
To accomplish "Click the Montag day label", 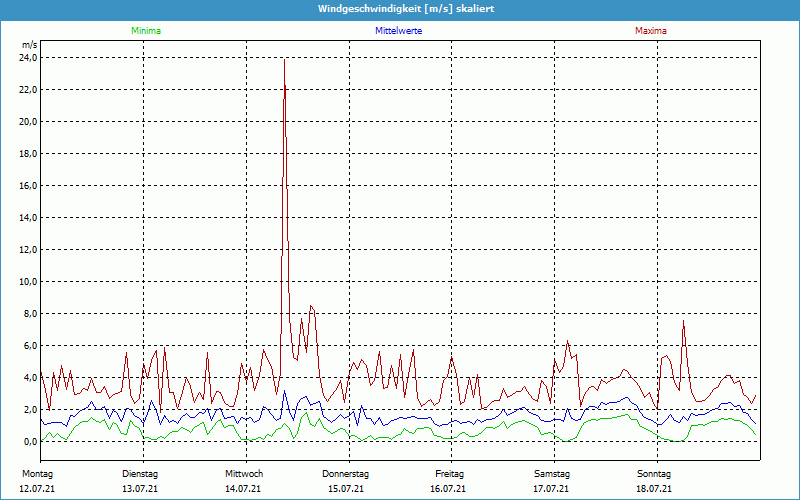I will tap(37, 474).
